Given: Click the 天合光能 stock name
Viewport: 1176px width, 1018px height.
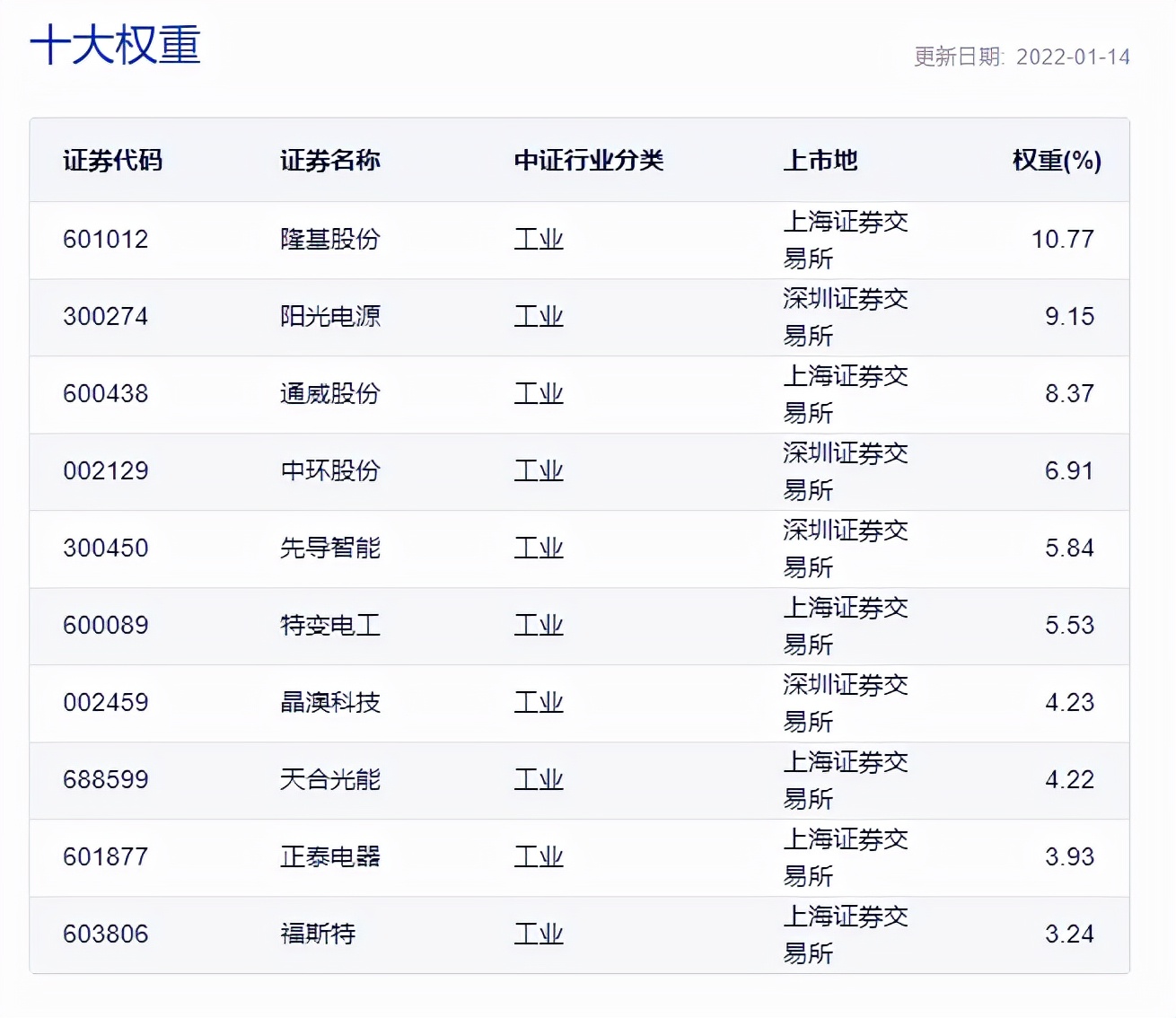Looking at the screenshot, I should pos(330,780).
